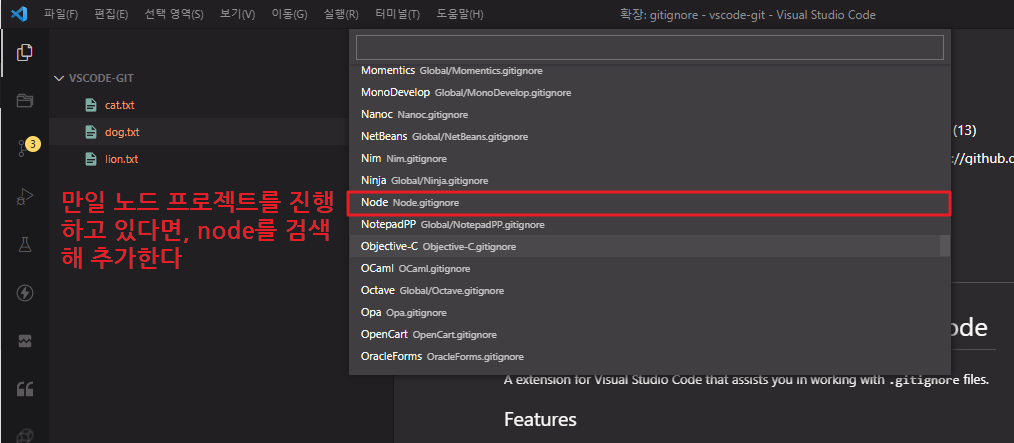Select Nim gitignore template
The height and width of the screenshot is (443, 1014).
pyautogui.click(x=649, y=158)
